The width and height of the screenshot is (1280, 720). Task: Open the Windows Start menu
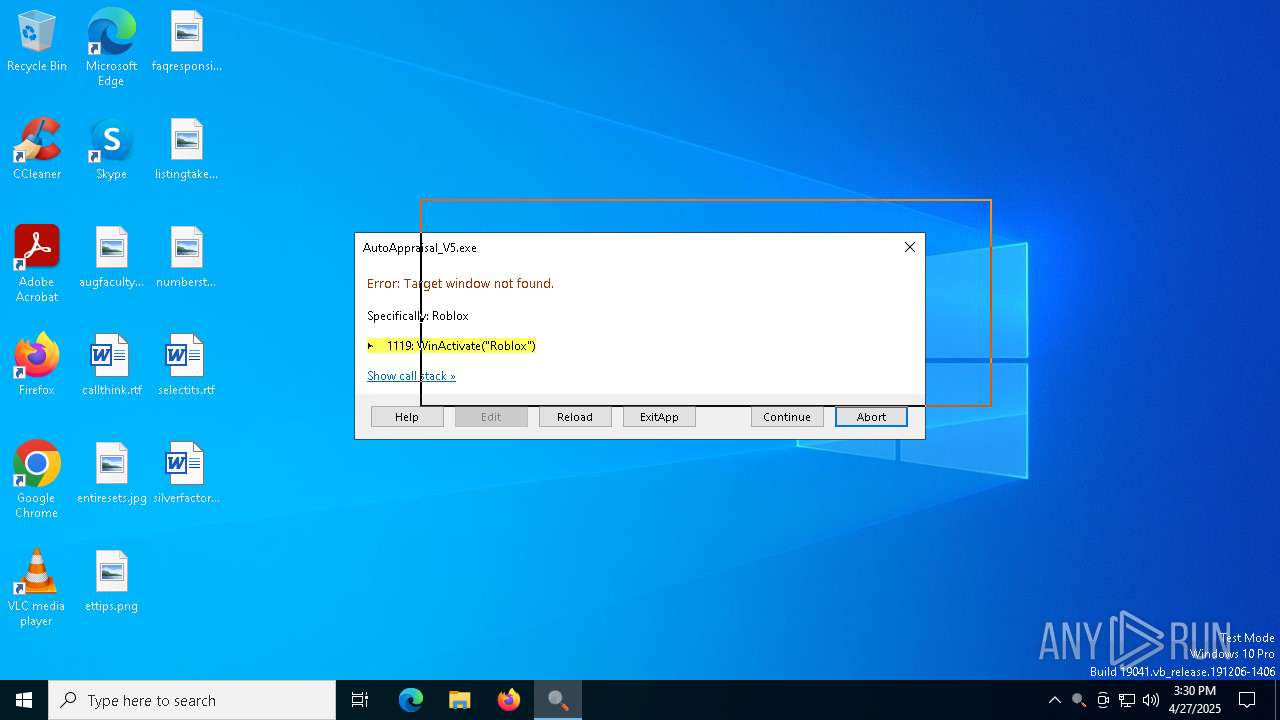[24, 700]
